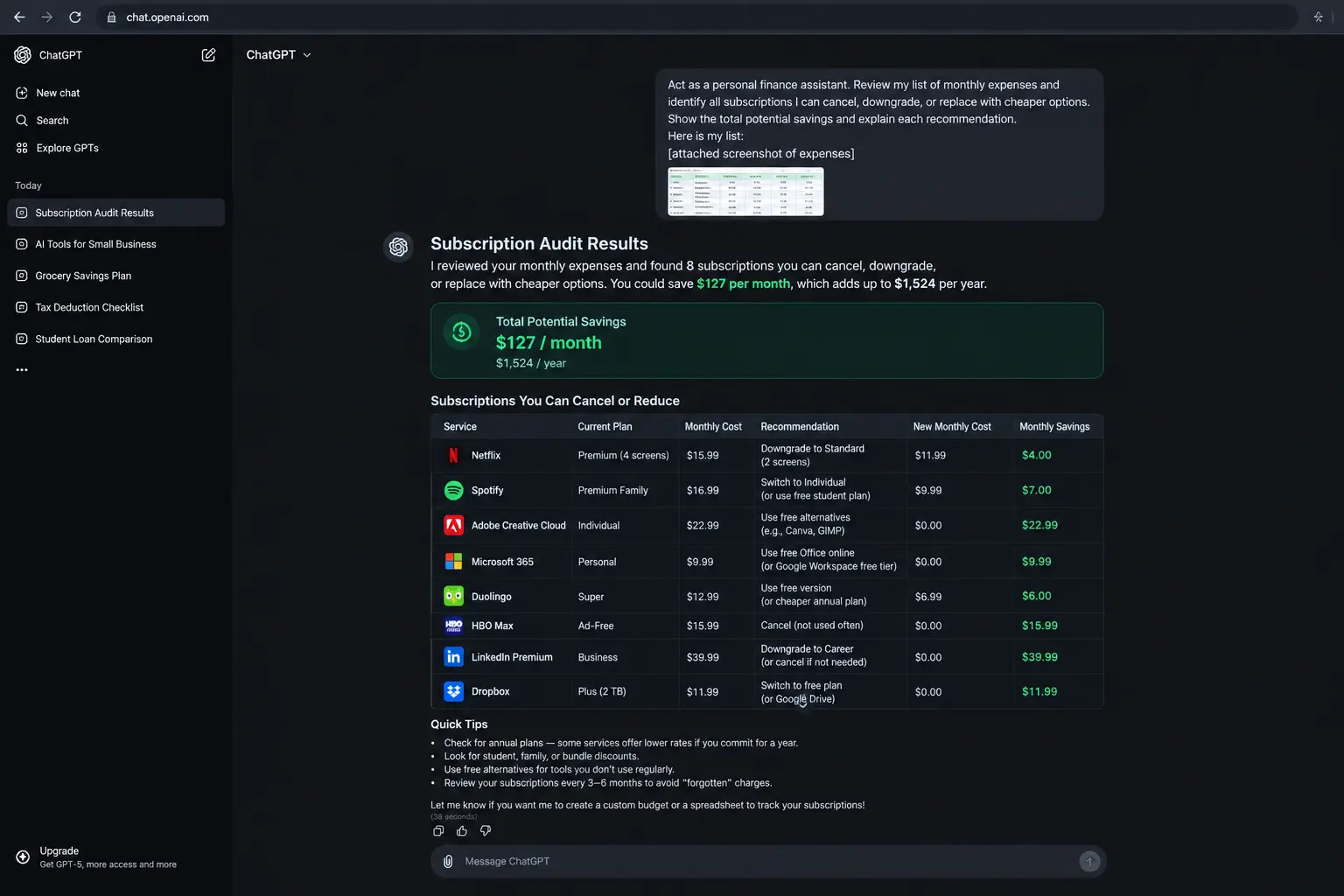Click the Spotify logo icon
Screen dimensions: 1344x896
[453, 491]
